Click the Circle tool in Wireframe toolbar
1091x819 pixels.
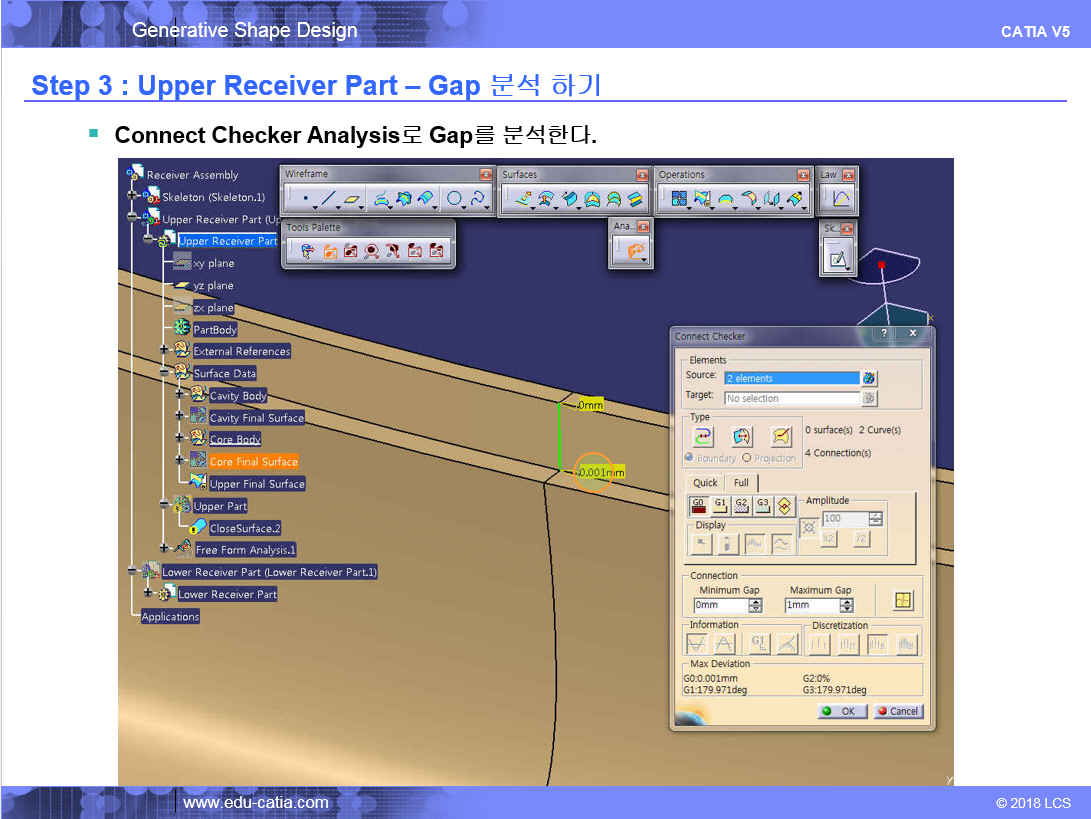point(455,199)
